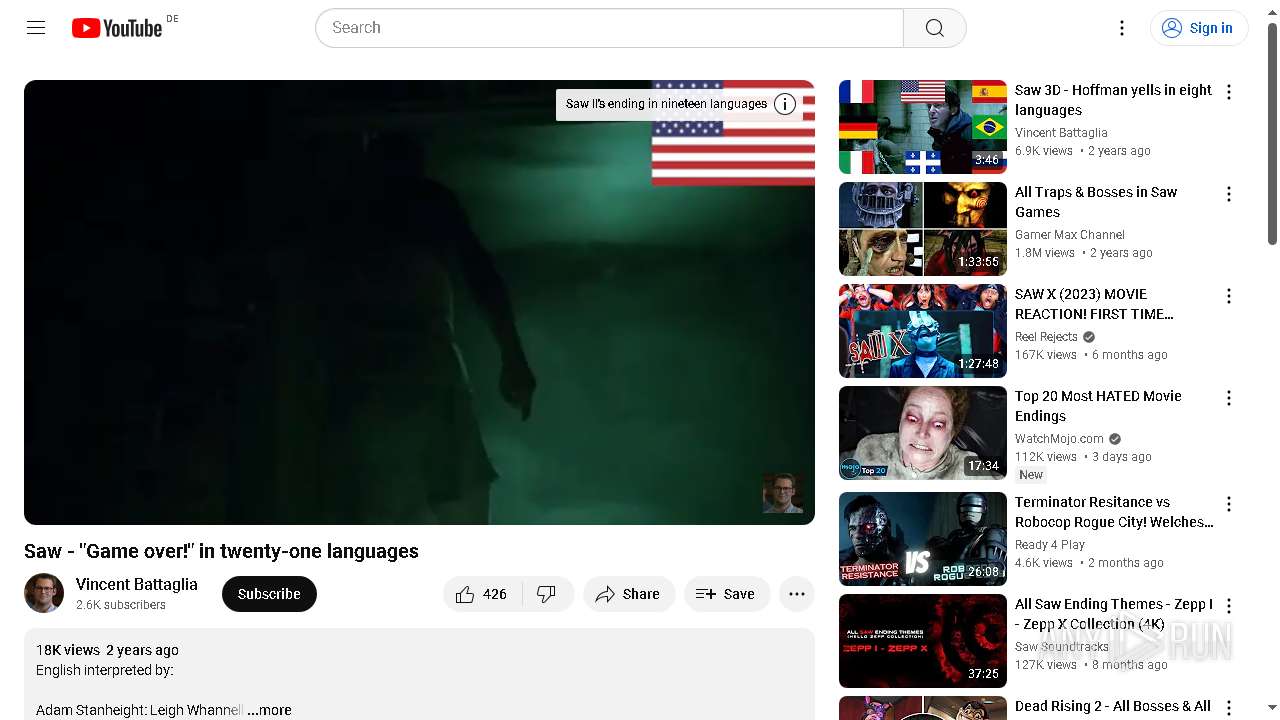Open SAW X (2023) MOVIE REACTION title
This screenshot has width=1280, height=720.
[x=1094, y=304]
